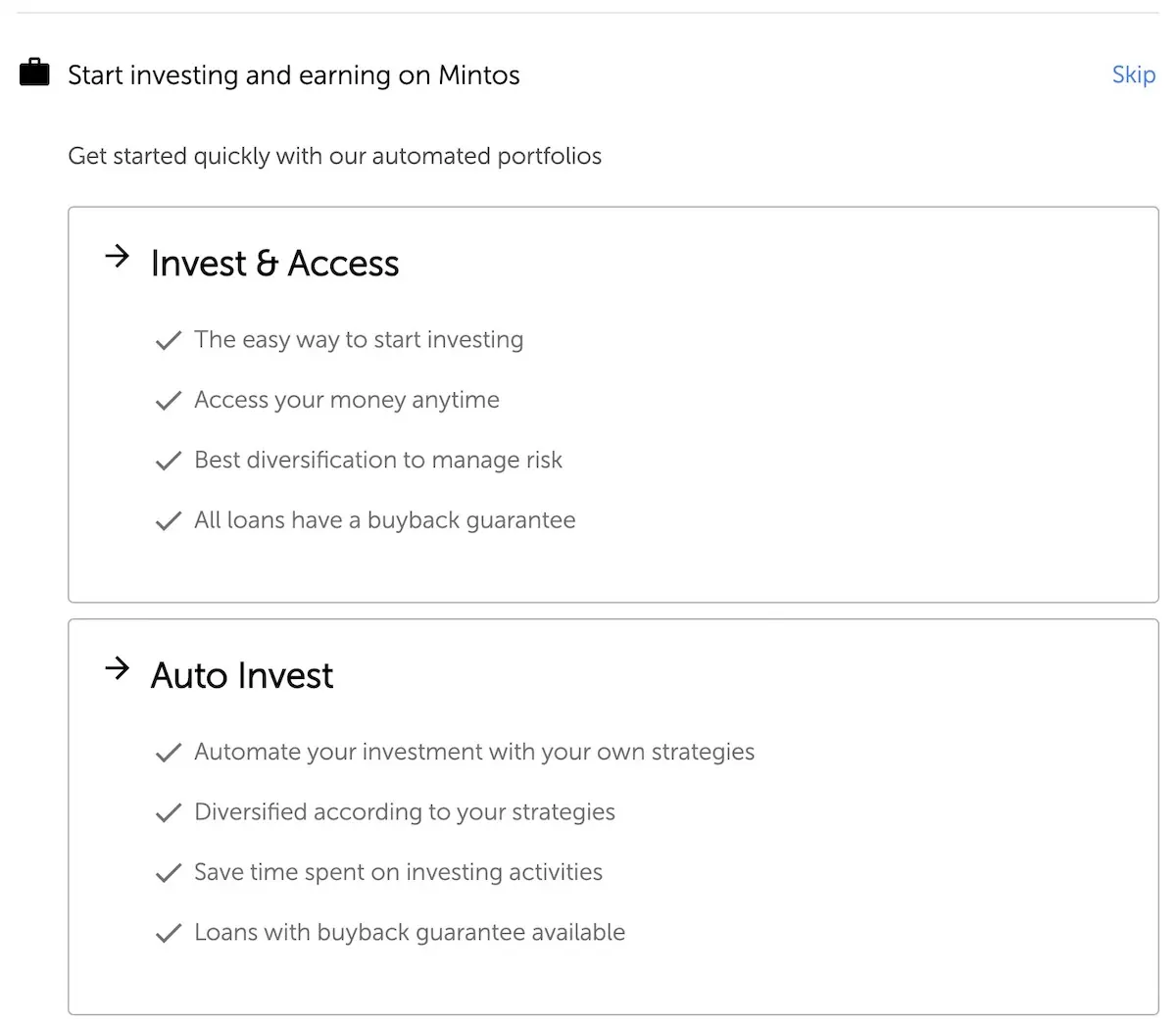Click checkmark beside Diversified according to your strategies
Viewport: 1176px width, 1026px height.
tap(169, 812)
